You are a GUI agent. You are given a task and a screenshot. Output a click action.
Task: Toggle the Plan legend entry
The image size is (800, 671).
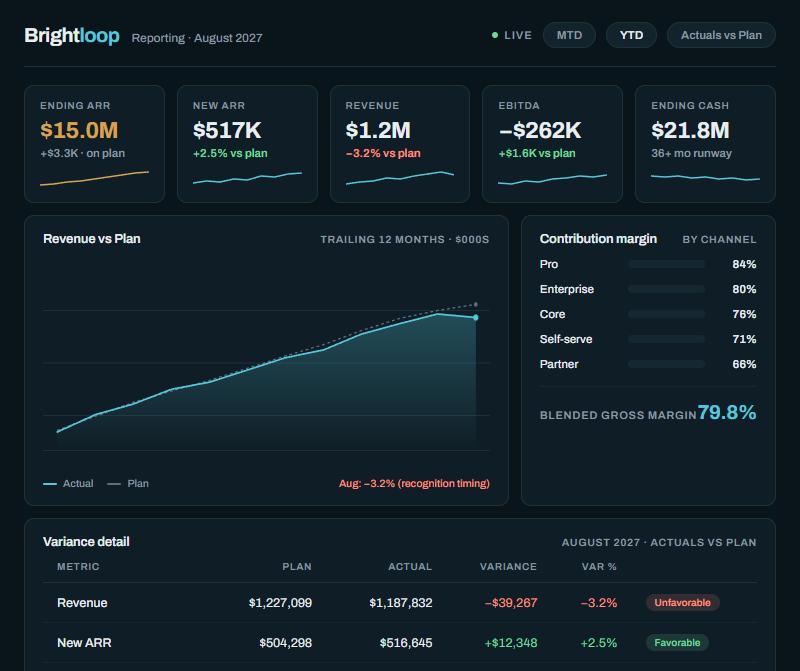coord(128,483)
